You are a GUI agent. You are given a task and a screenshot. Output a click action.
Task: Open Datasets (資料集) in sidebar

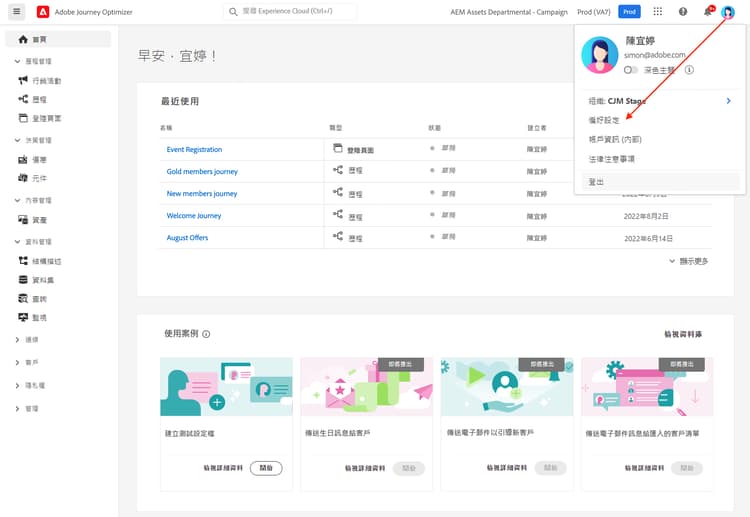click(36, 279)
